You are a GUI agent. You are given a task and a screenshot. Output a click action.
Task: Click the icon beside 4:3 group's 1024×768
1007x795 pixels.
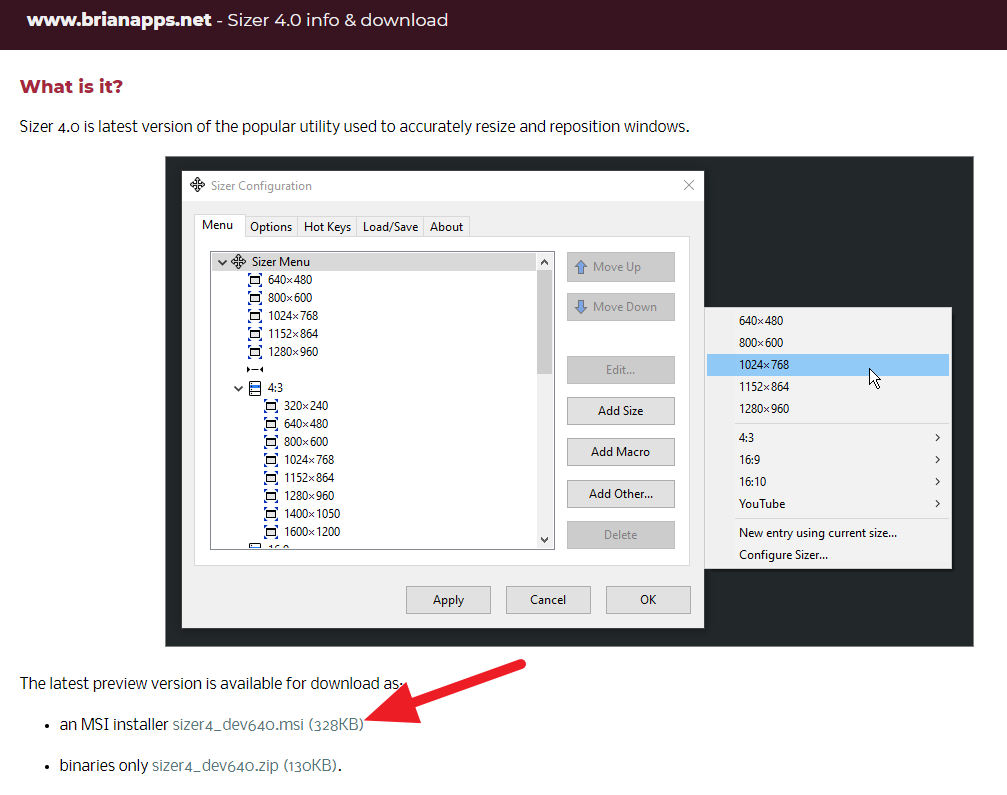tap(271, 460)
